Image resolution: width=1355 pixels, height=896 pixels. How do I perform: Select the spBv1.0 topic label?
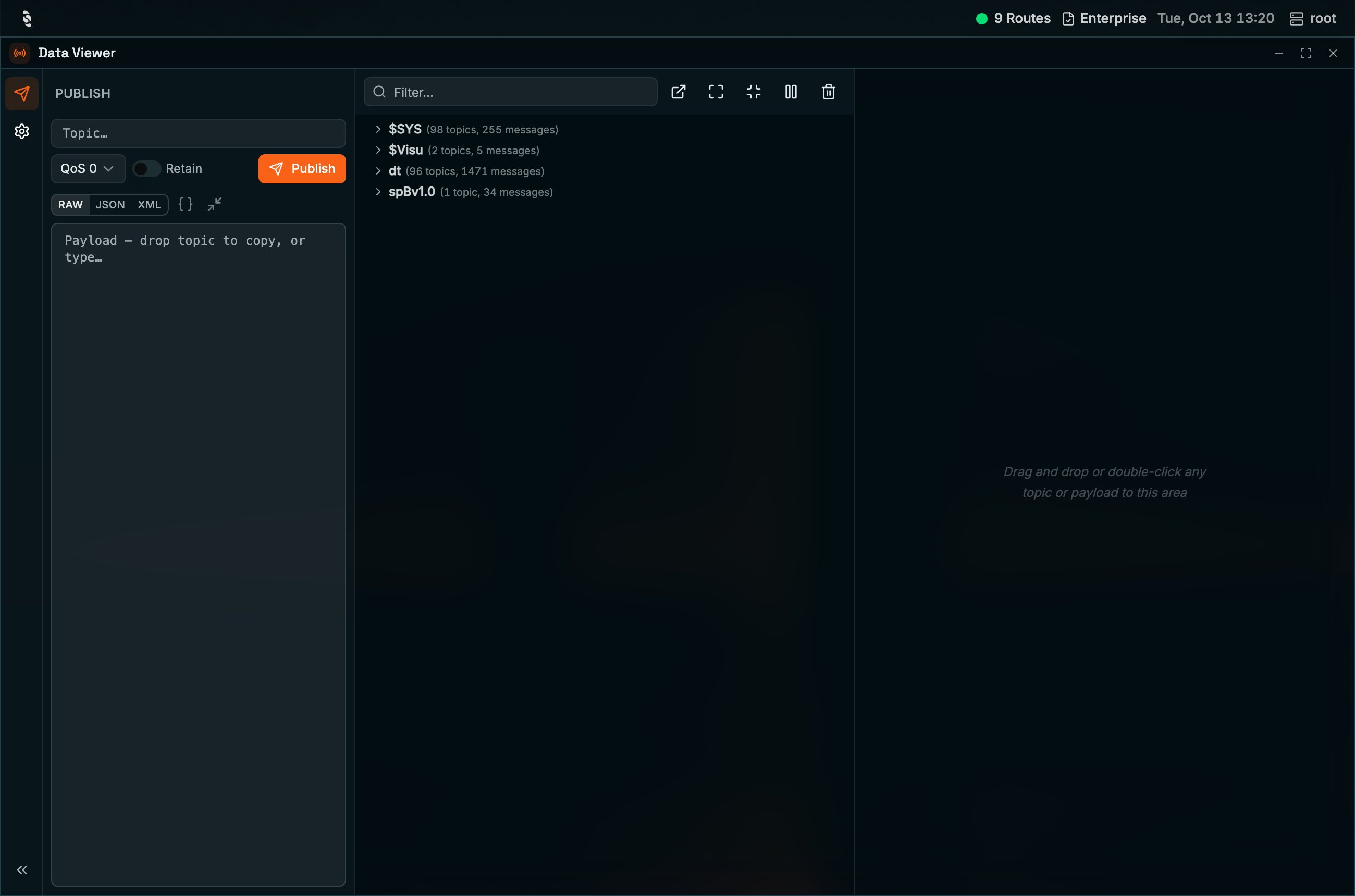click(x=412, y=191)
